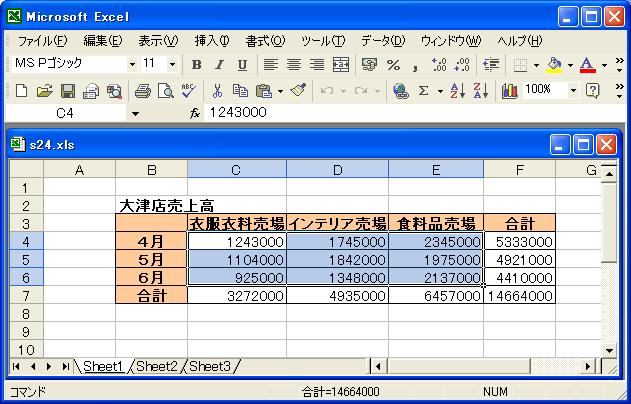Open the font name dropdown
This screenshot has width=631, height=404.
coord(132,64)
